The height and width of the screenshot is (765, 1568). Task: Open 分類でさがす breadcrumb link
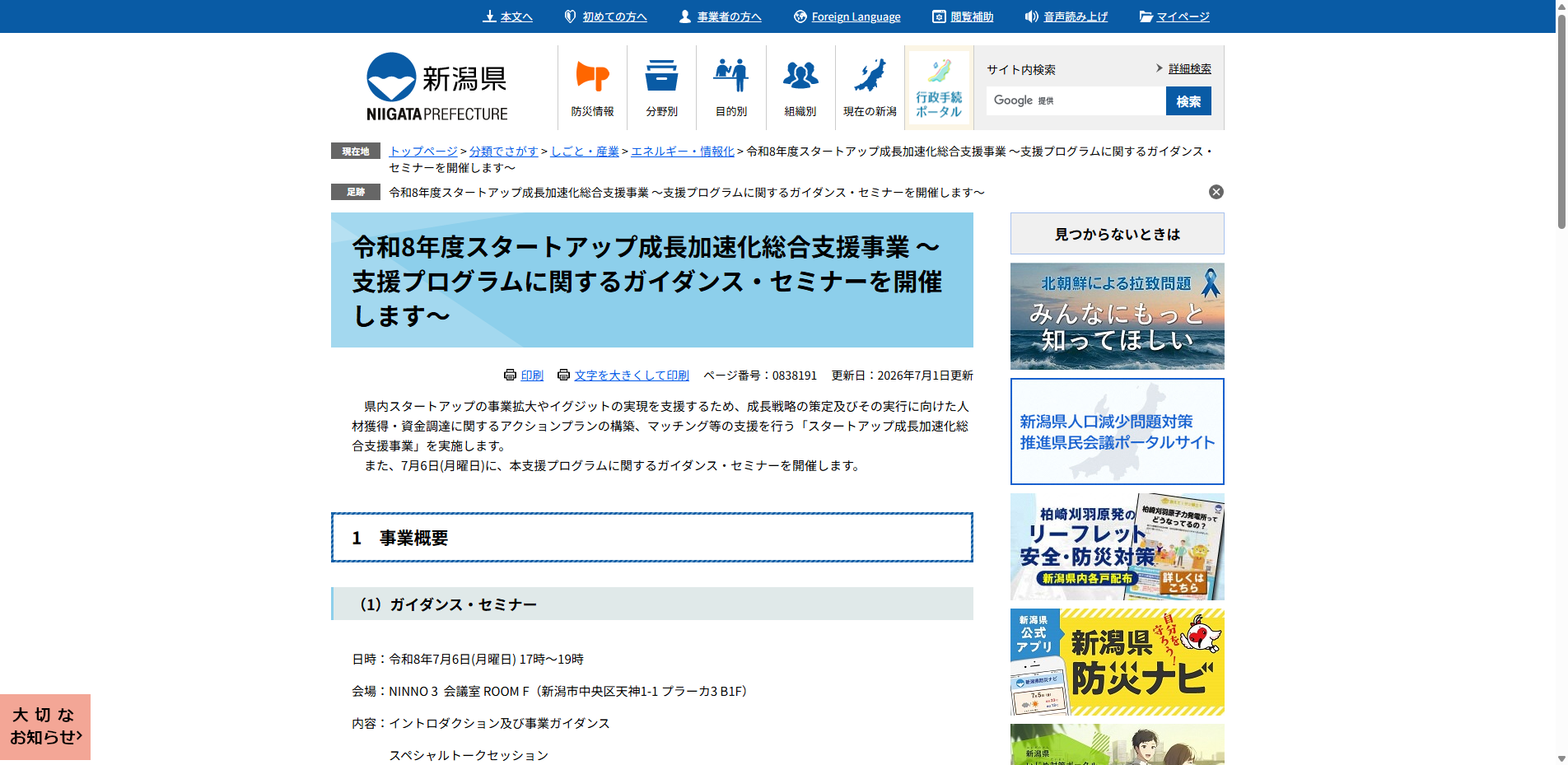(504, 152)
